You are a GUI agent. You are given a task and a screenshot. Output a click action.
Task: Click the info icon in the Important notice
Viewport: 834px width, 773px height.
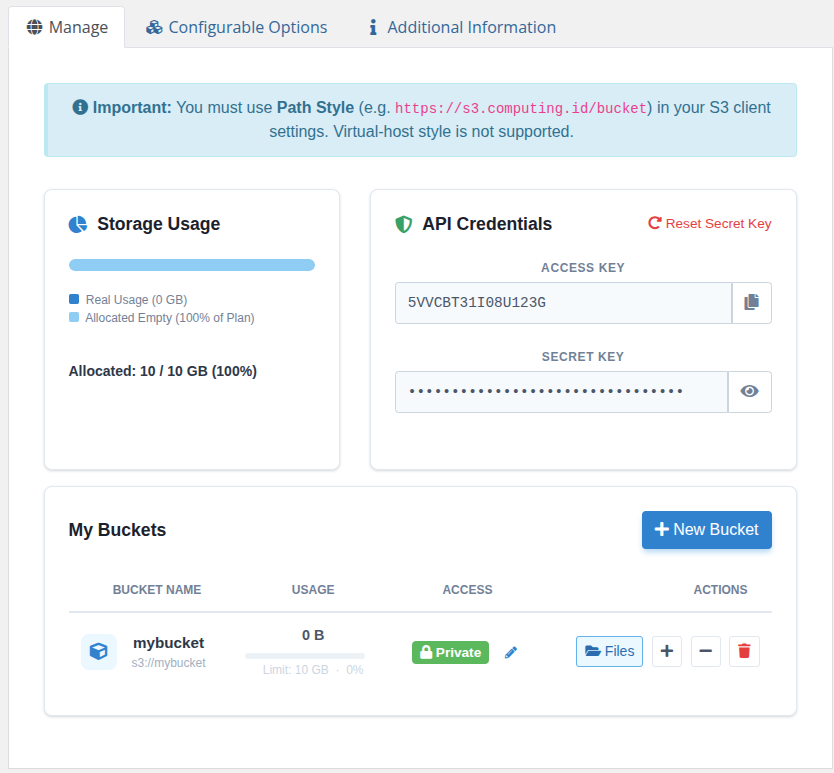pos(79,106)
